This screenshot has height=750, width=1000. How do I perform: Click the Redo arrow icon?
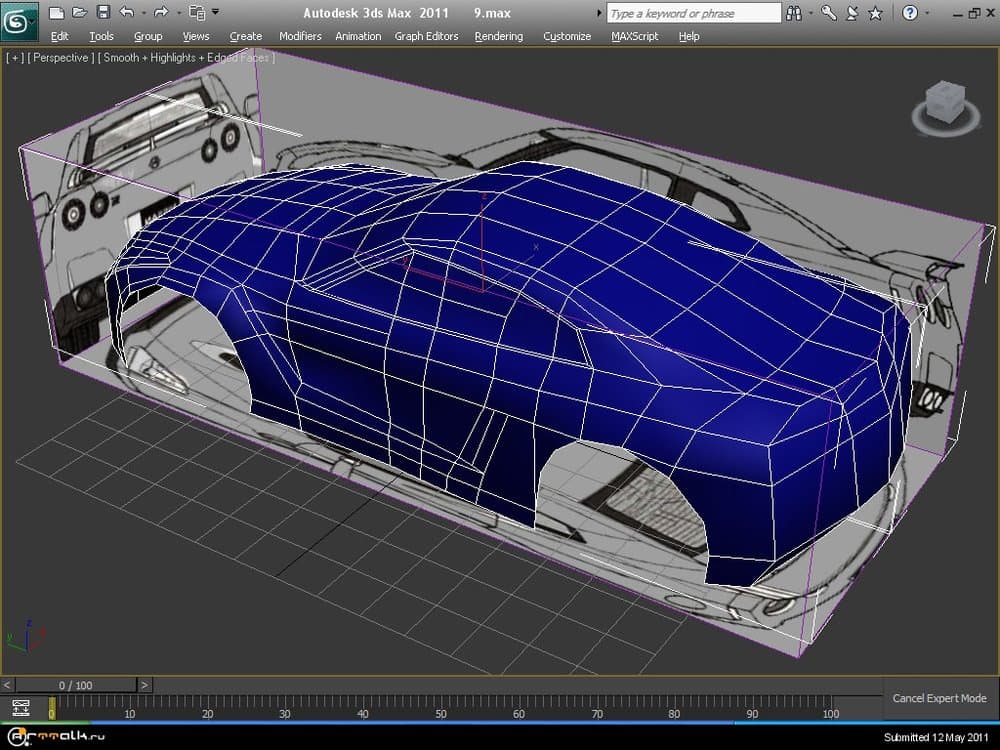(x=160, y=13)
